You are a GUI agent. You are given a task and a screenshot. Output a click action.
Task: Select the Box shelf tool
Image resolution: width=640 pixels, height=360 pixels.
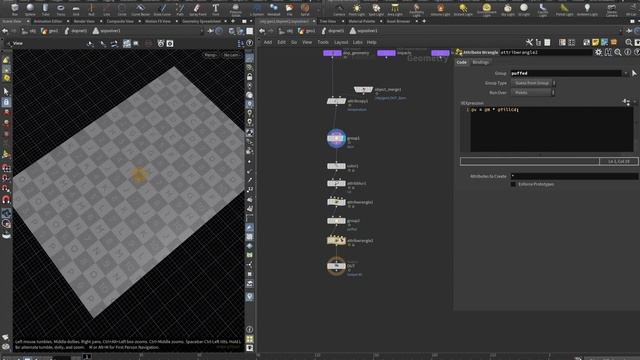[15, 9]
